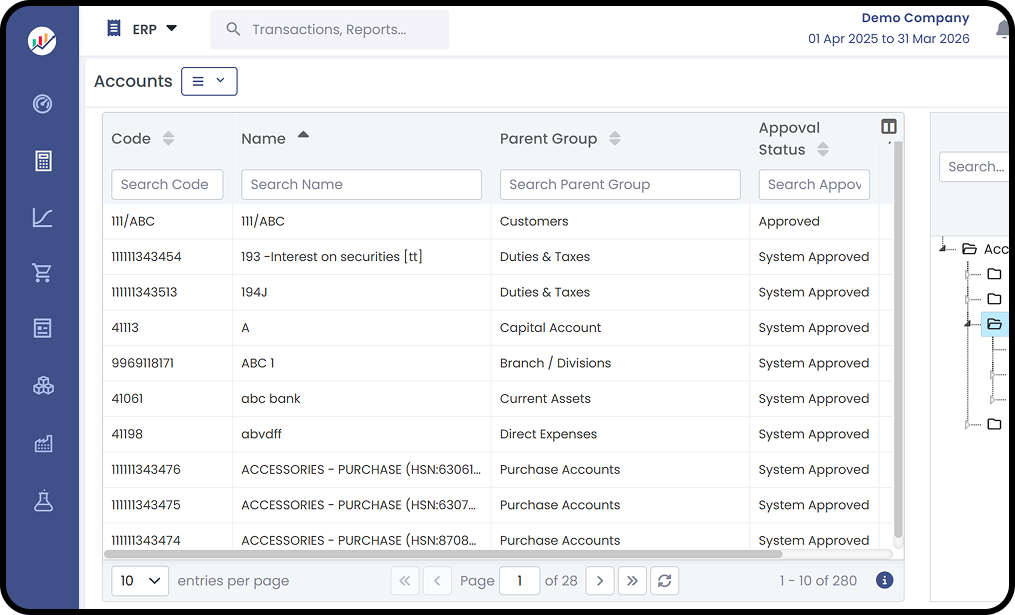Click inside the Search Name field
The height and width of the screenshot is (615, 1015).
pyautogui.click(x=360, y=184)
